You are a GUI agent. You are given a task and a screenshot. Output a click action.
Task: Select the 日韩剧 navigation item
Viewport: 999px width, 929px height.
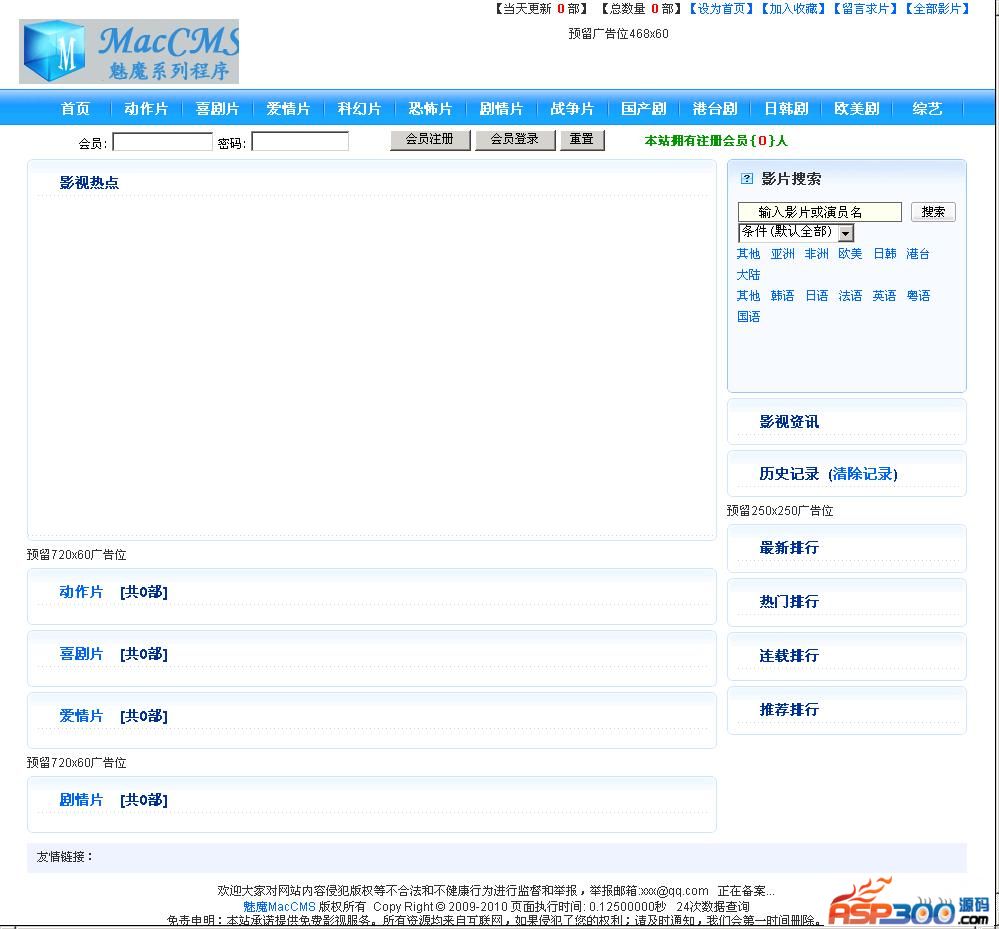(x=786, y=108)
